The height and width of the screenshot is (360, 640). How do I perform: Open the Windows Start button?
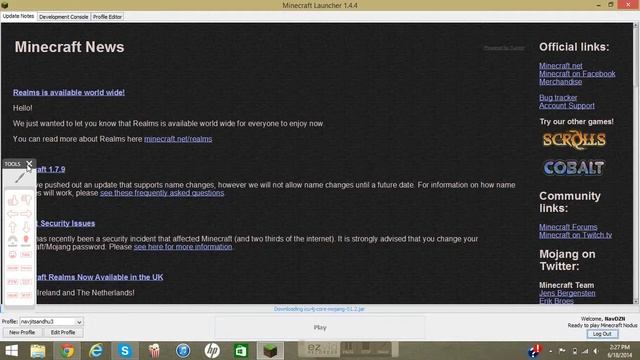click(11, 351)
